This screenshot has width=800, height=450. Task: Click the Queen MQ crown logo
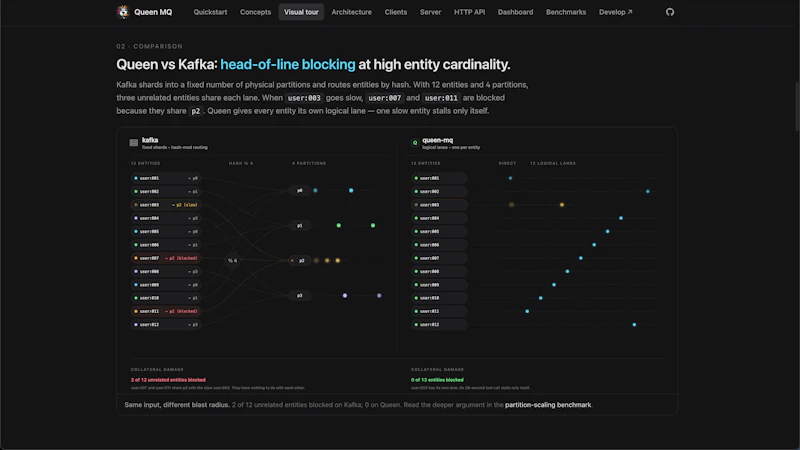[x=123, y=12]
